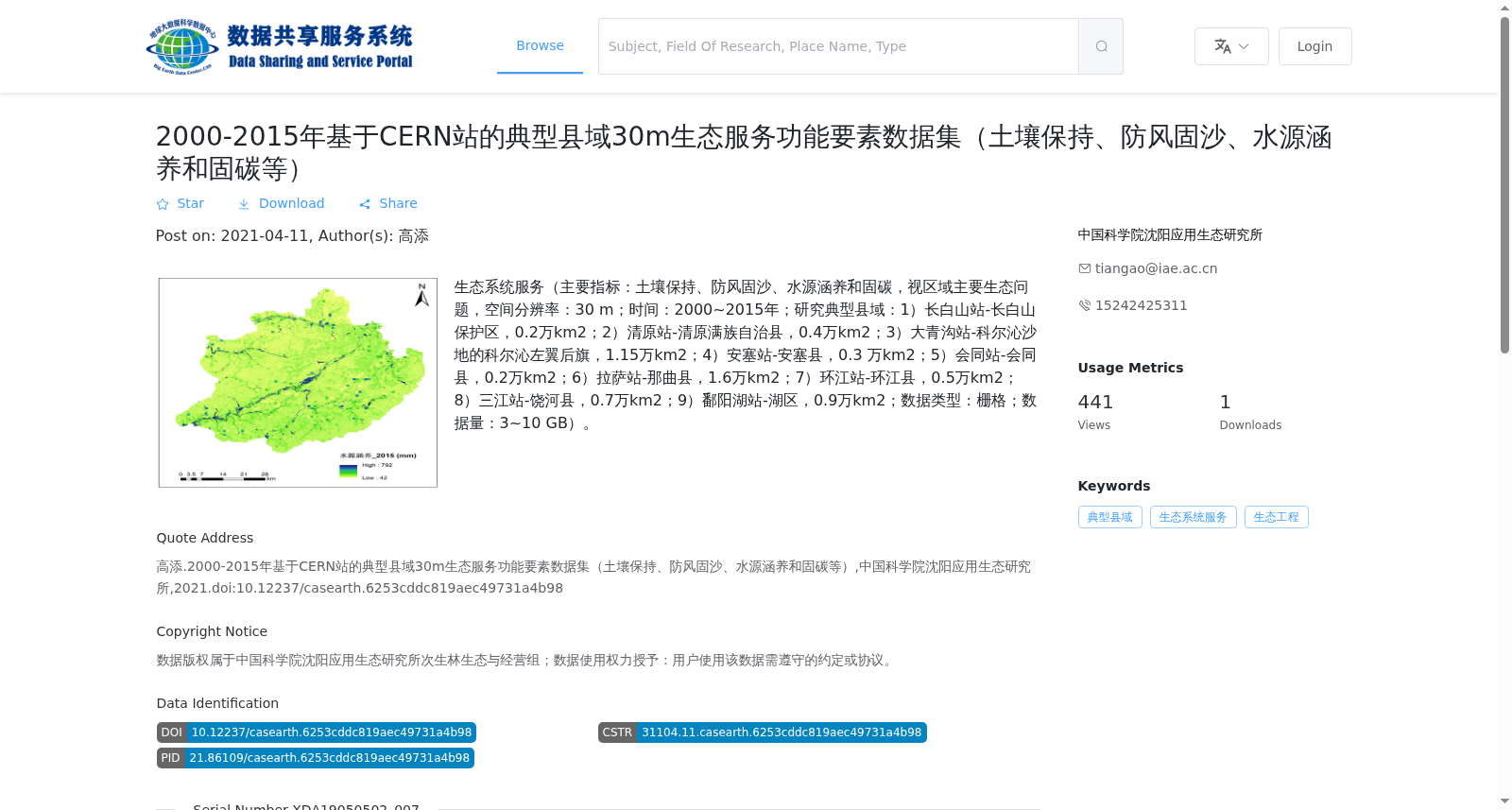Select the 生态系统服务 keyword tag
The image size is (1512, 810).
pyautogui.click(x=1194, y=517)
